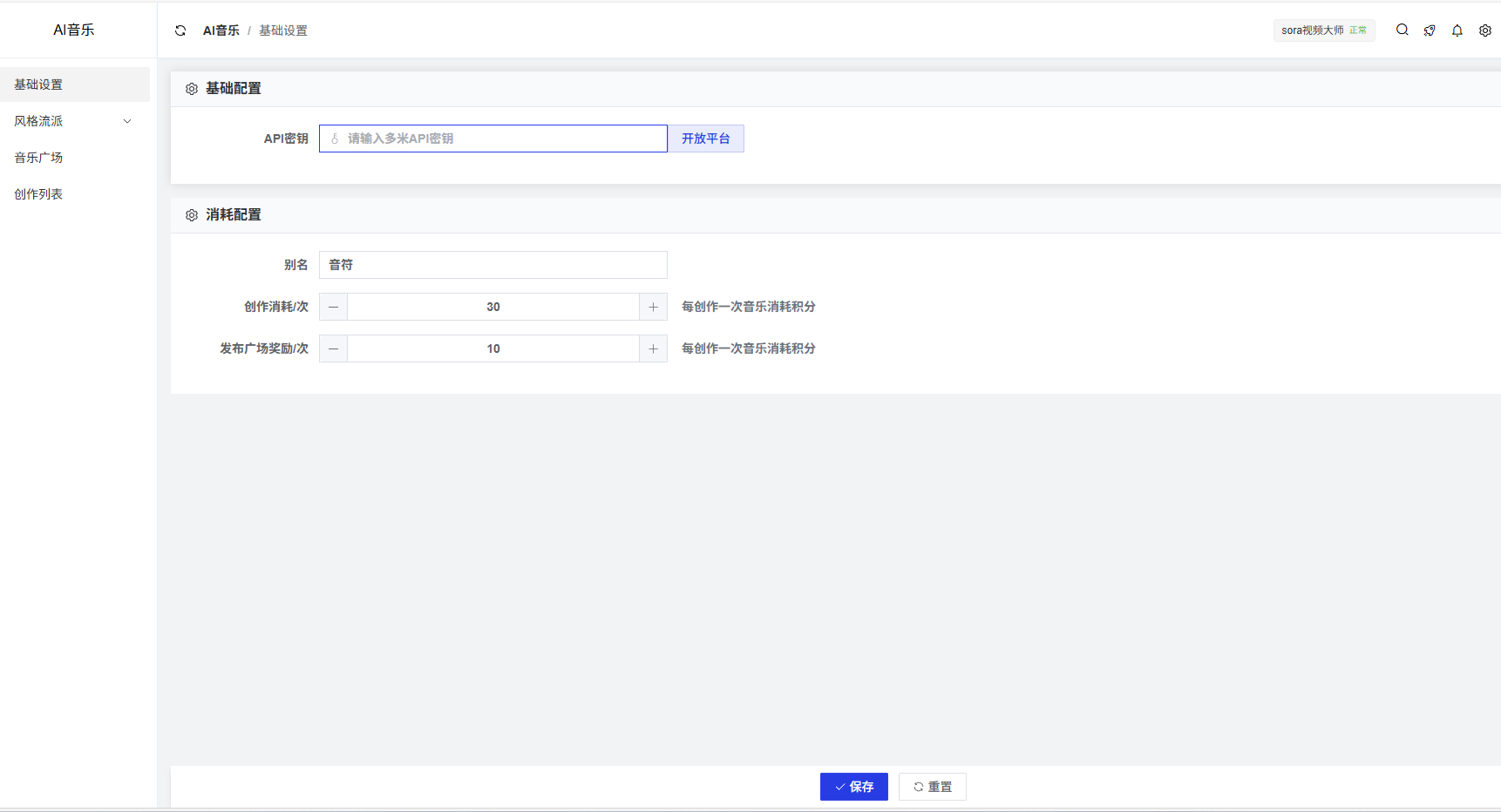Open the 开放平台 link button

(705, 139)
